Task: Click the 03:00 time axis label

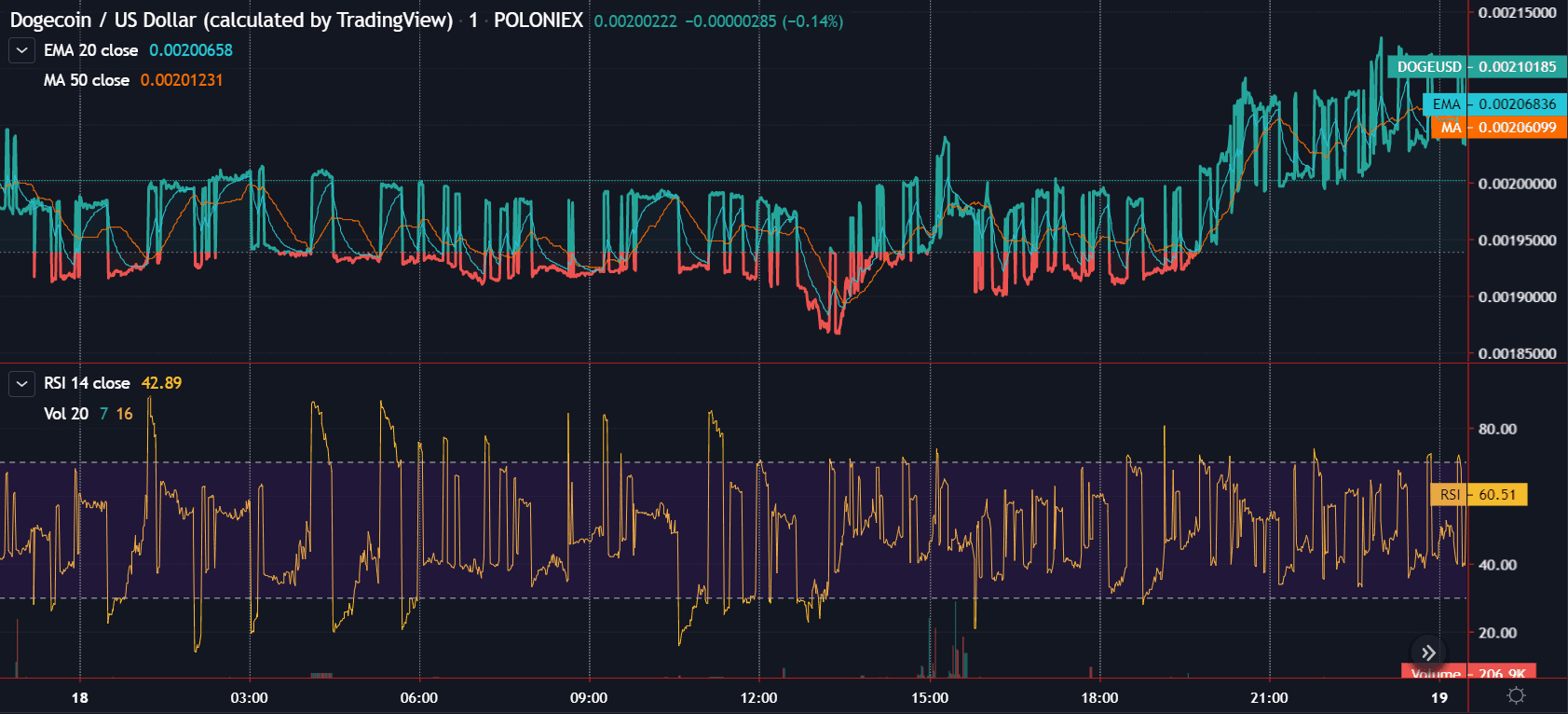Action: pyautogui.click(x=250, y=698)
